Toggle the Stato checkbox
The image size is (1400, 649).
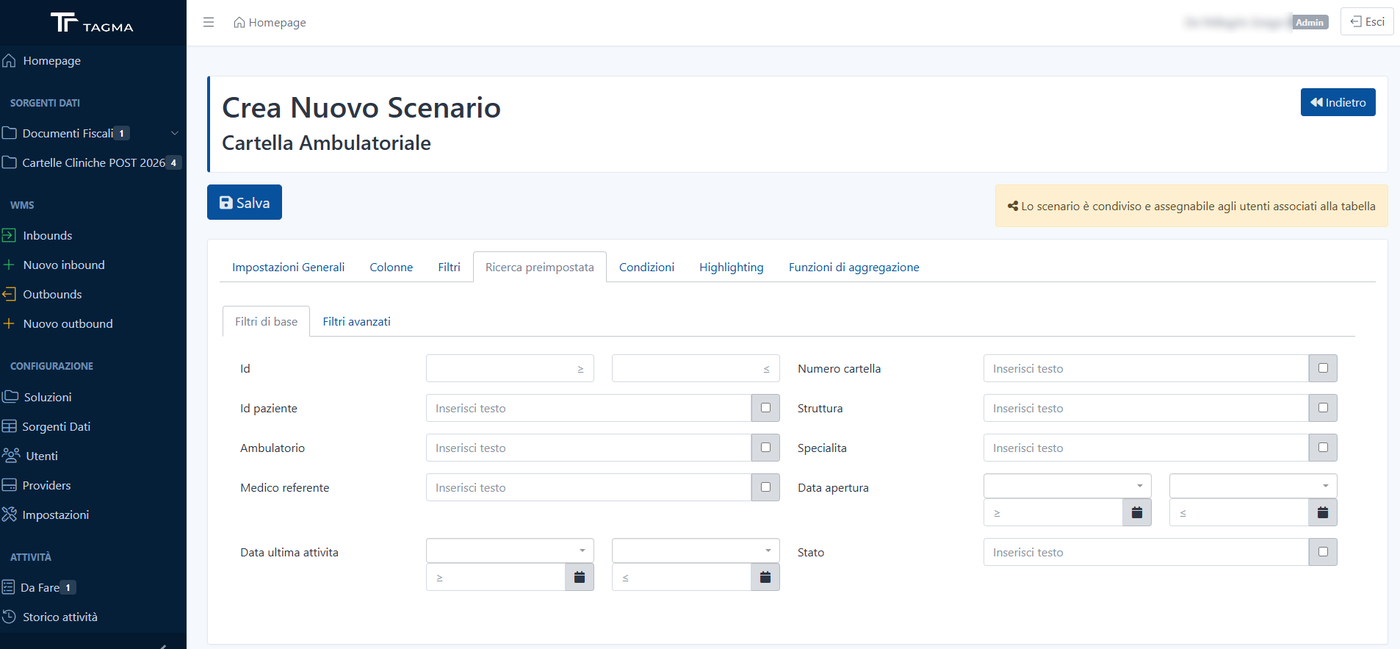click(1323, 552)
